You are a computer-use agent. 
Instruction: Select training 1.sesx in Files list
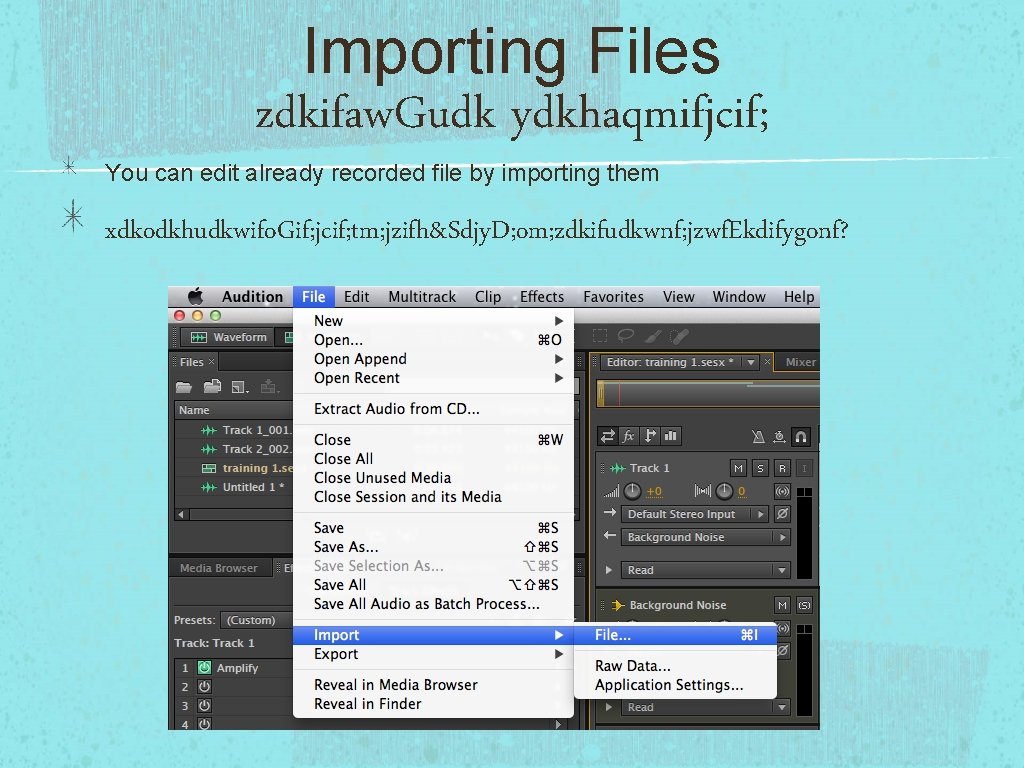coord(234,468)
